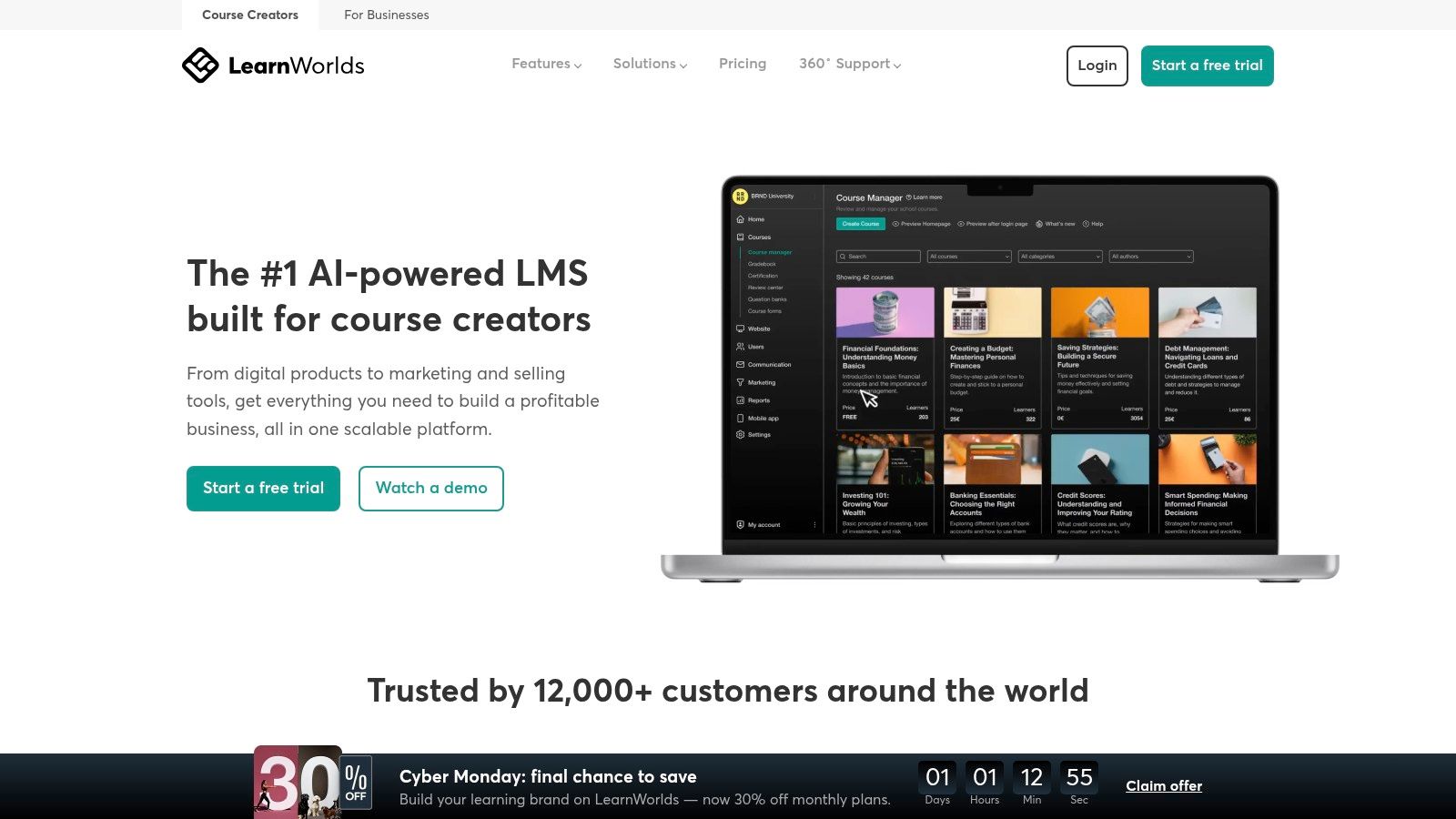The width and height of the screenshot is (1456, 819).
Task: Open the All courses filter dropdown
Action: pos(969,256)
